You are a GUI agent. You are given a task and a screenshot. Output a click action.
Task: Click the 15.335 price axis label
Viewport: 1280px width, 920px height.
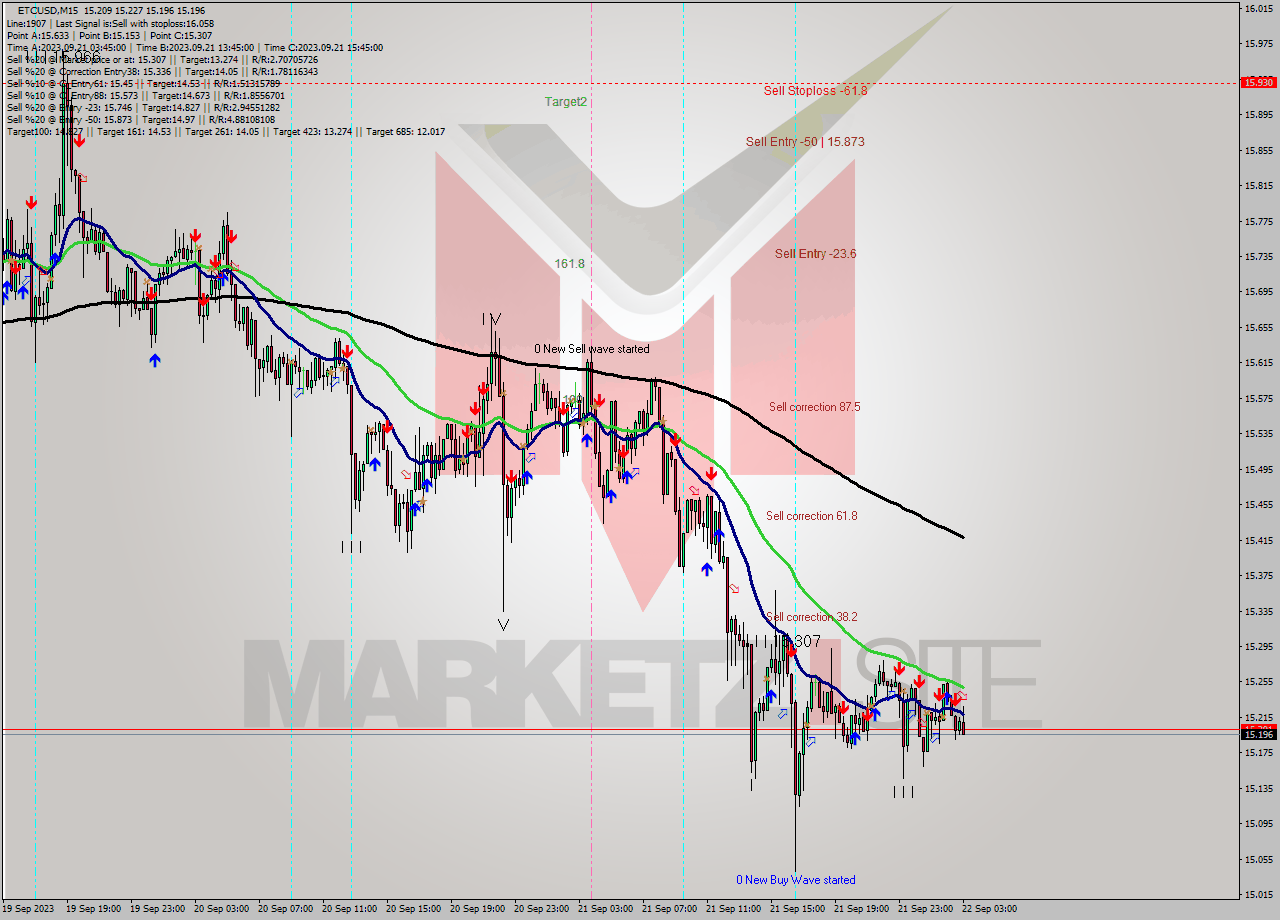pyautogui.click(x=1257, y=611)
